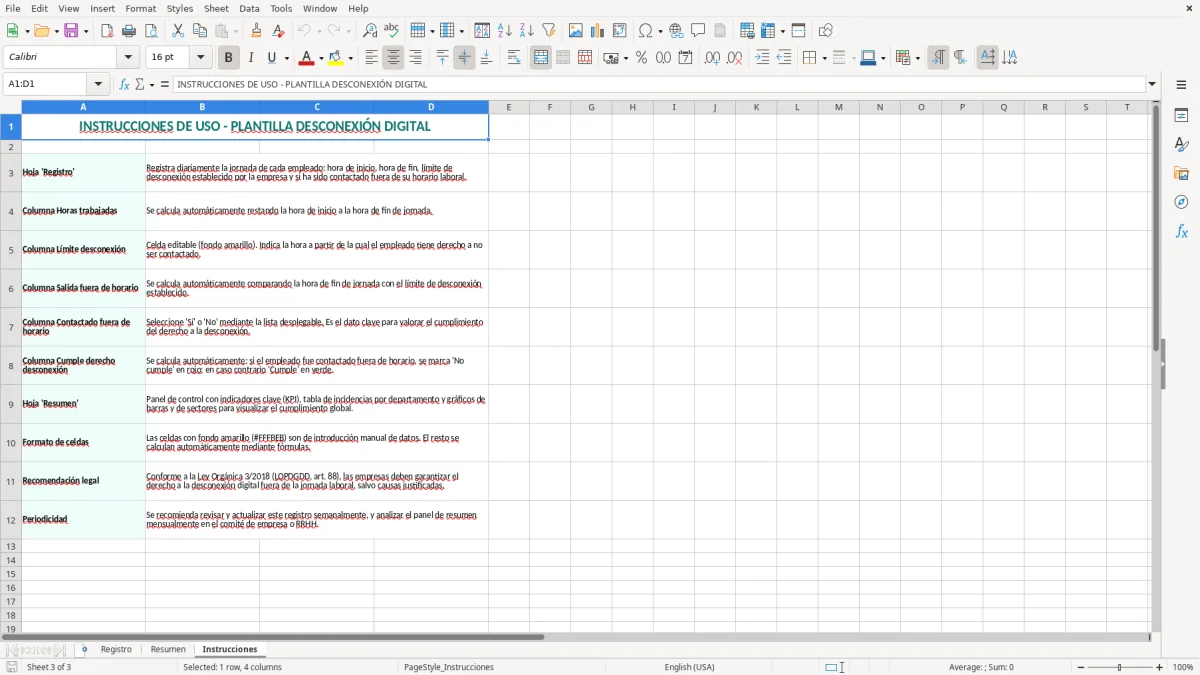Open the Select Function sigma dropdown

pos(152,85)
